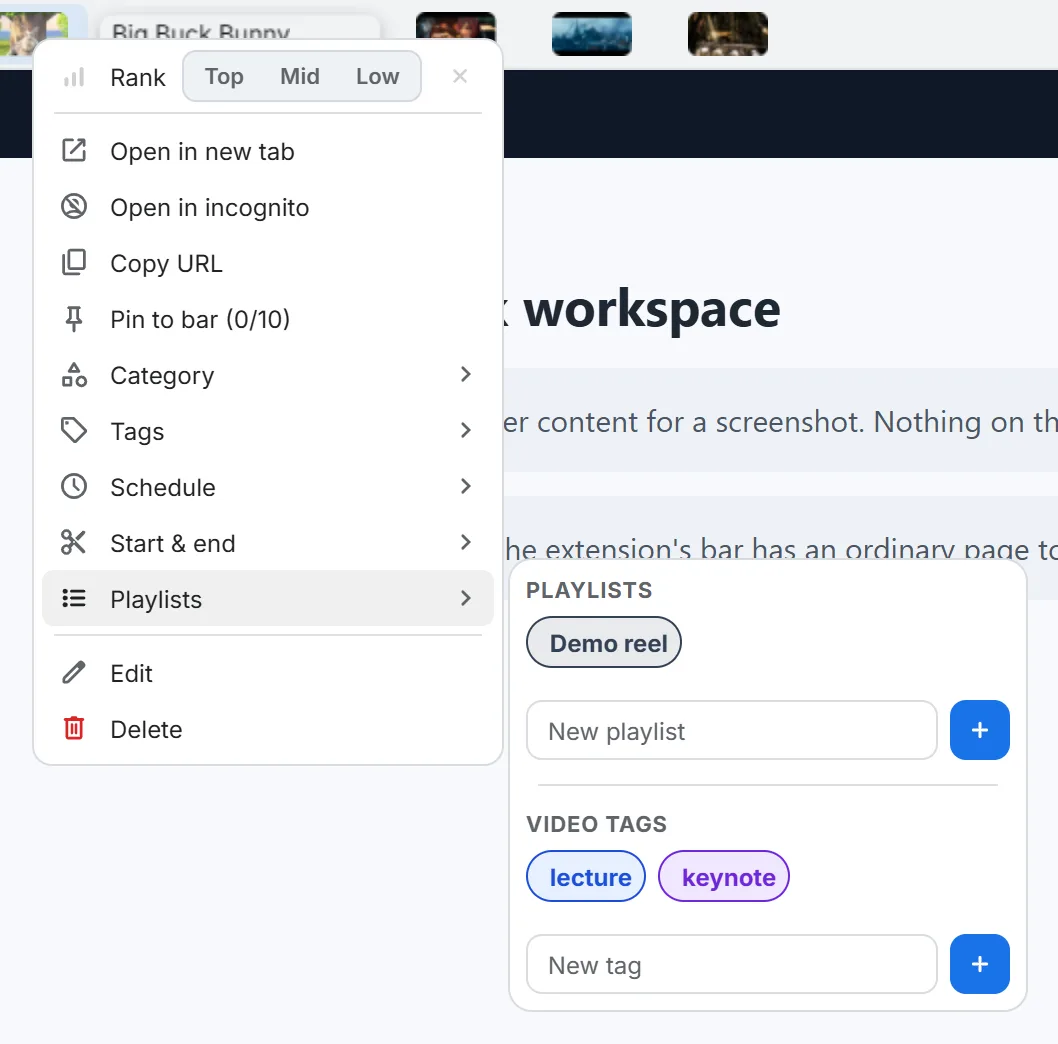The height and width of the screenshot is (1044, 1058).
Task: Expand the Category submenu chevron
Action: coord(466,375)
